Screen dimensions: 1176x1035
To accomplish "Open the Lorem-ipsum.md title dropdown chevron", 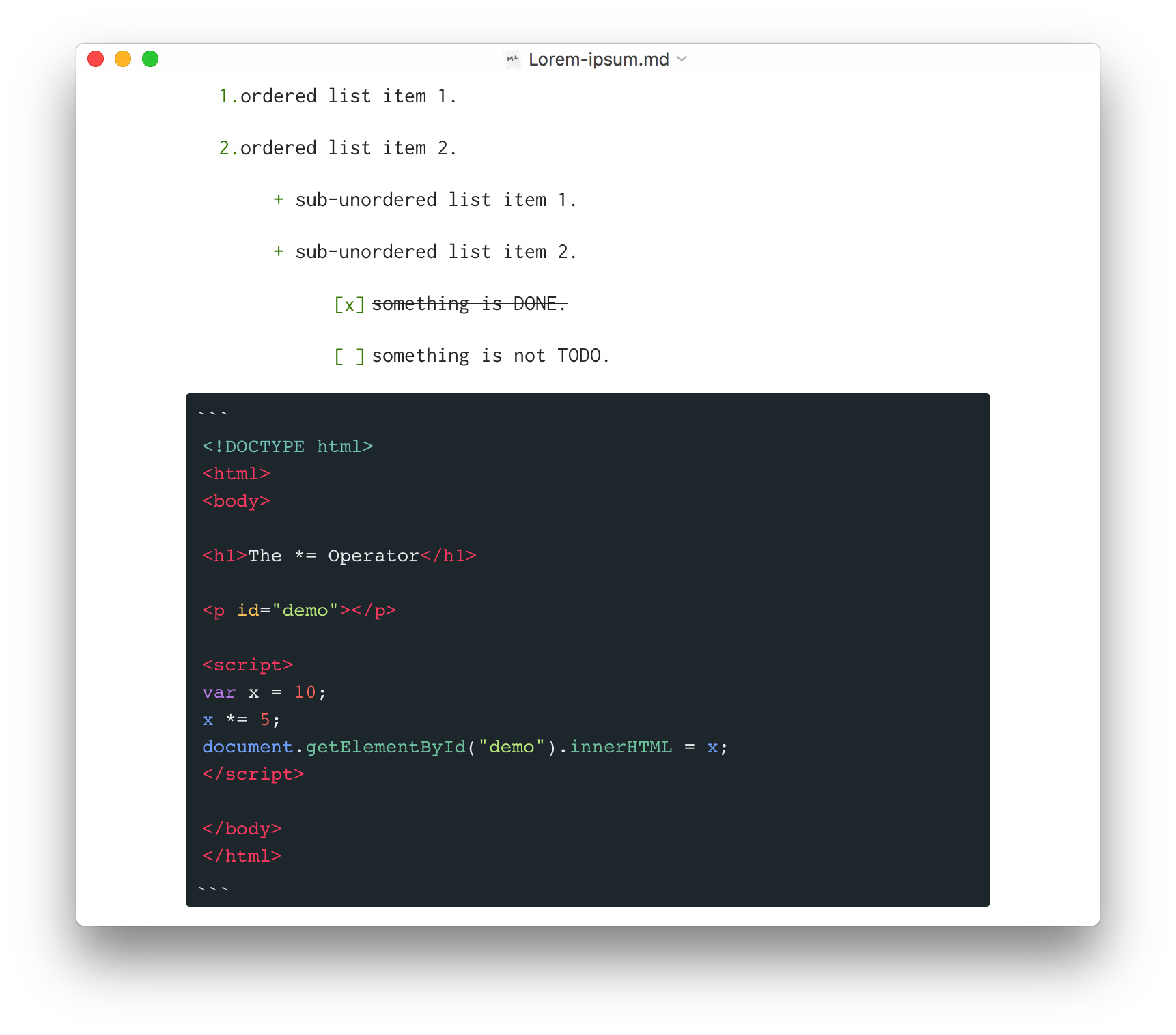I will [x=682, y=59].
